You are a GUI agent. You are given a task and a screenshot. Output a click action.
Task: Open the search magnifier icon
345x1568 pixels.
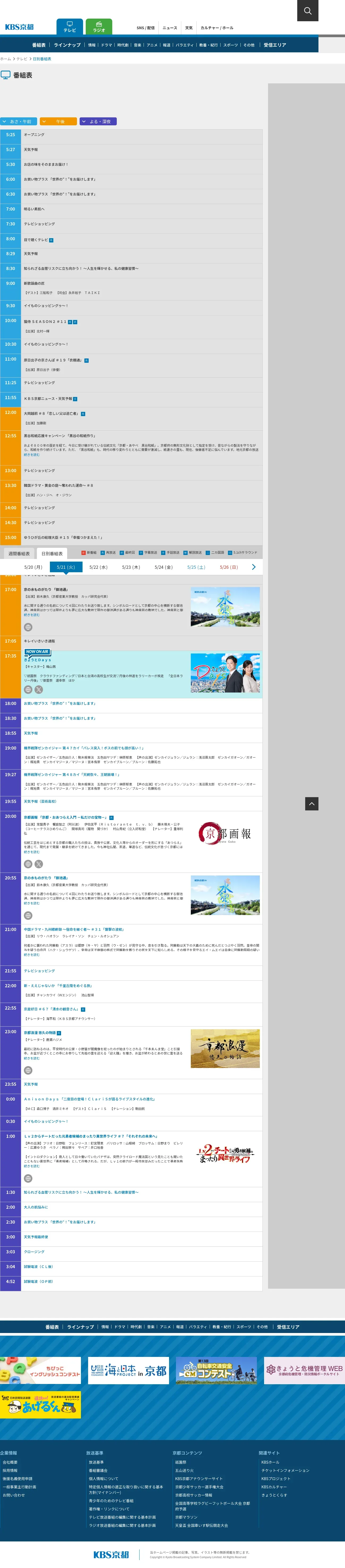point(307,10)
